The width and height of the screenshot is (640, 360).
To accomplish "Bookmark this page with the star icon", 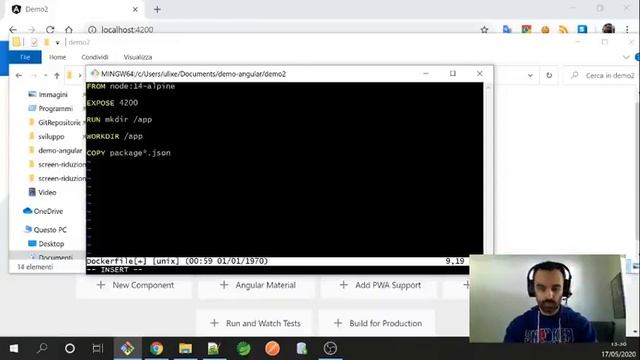I will [484, 29].
